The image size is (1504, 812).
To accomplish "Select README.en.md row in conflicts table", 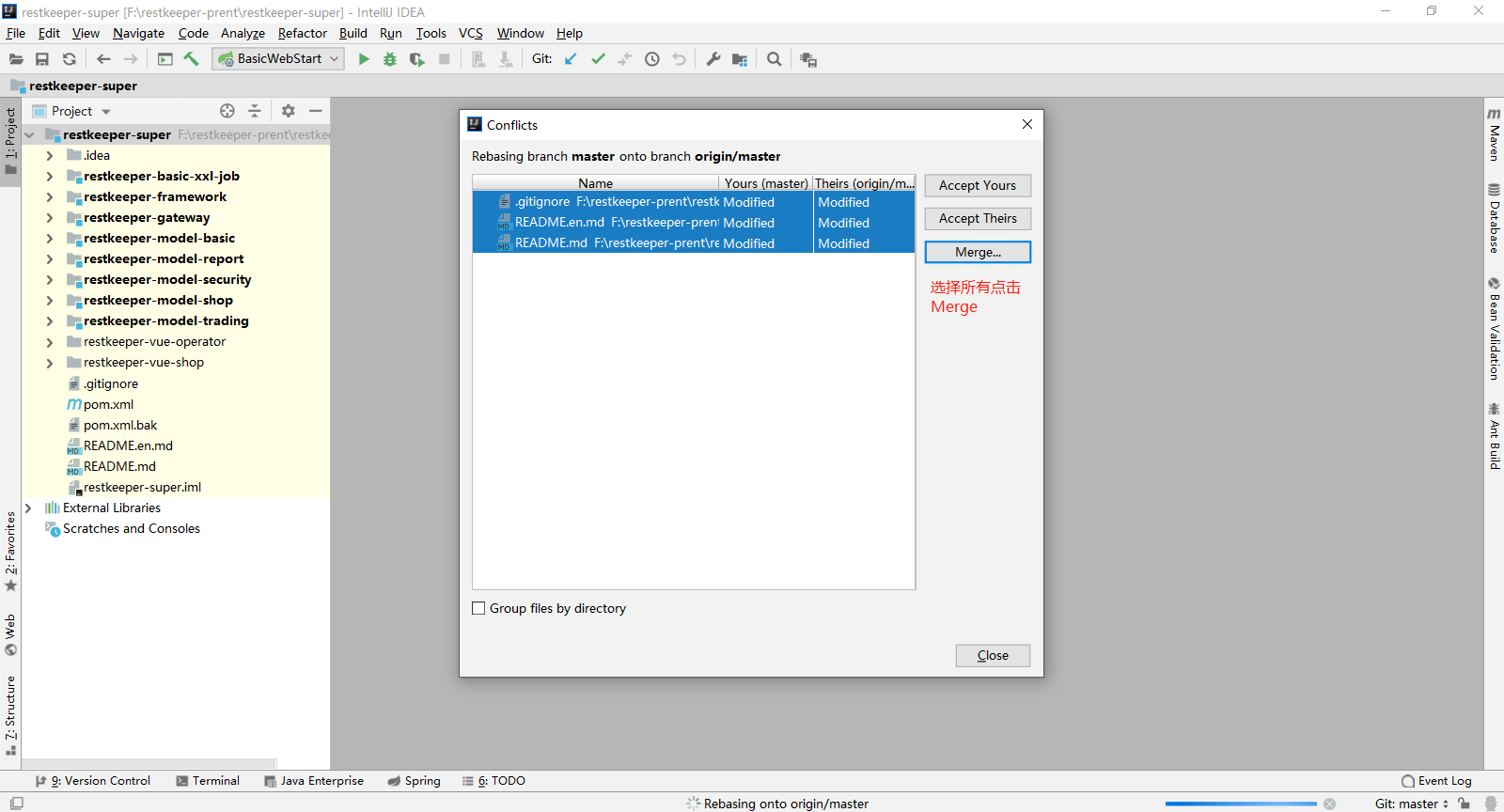I will pyautogui.click(x=693, y=223).
